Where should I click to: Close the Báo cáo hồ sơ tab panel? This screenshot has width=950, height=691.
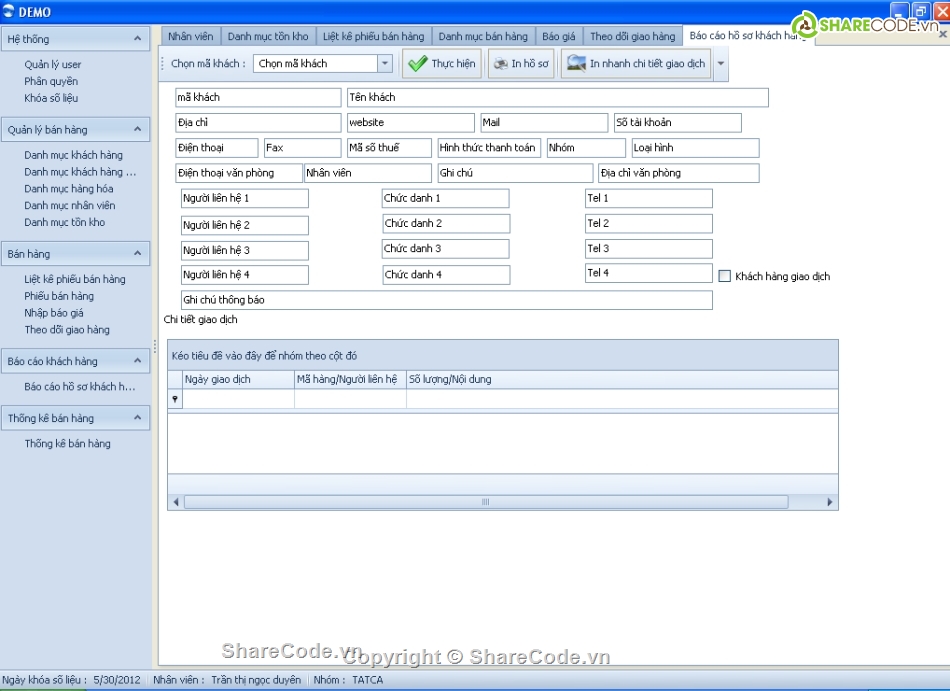943,35
